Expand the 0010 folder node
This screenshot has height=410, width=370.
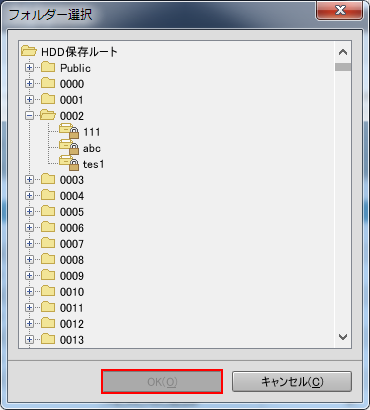(29, 292)
